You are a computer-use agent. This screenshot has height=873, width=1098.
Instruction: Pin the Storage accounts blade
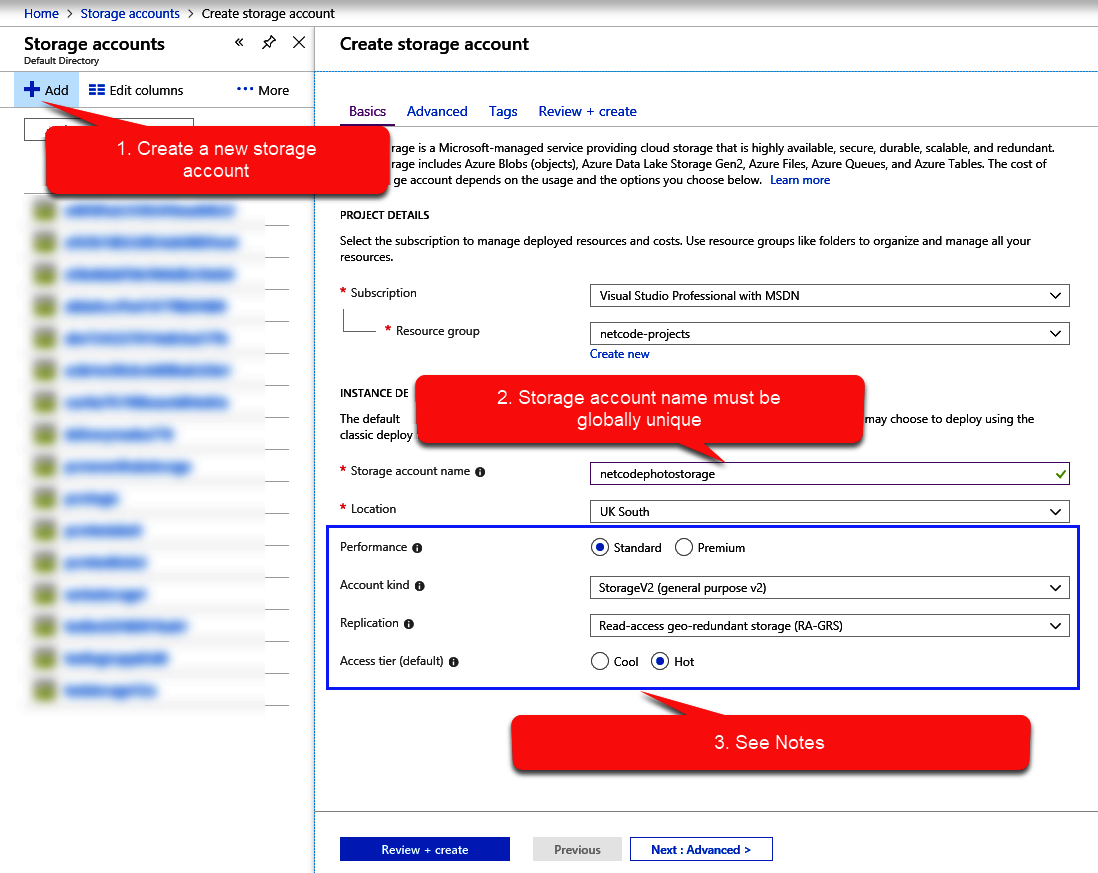tap(269, 42)
